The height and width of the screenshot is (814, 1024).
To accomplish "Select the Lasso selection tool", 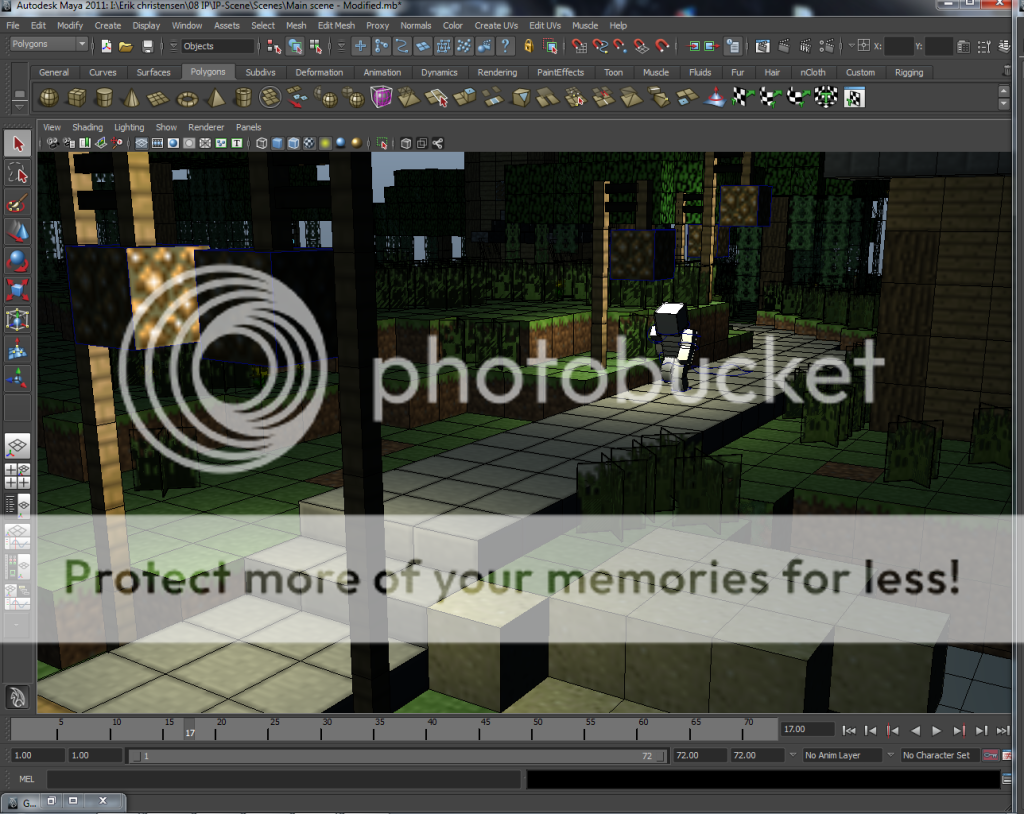I will click(x=16, y=173).
